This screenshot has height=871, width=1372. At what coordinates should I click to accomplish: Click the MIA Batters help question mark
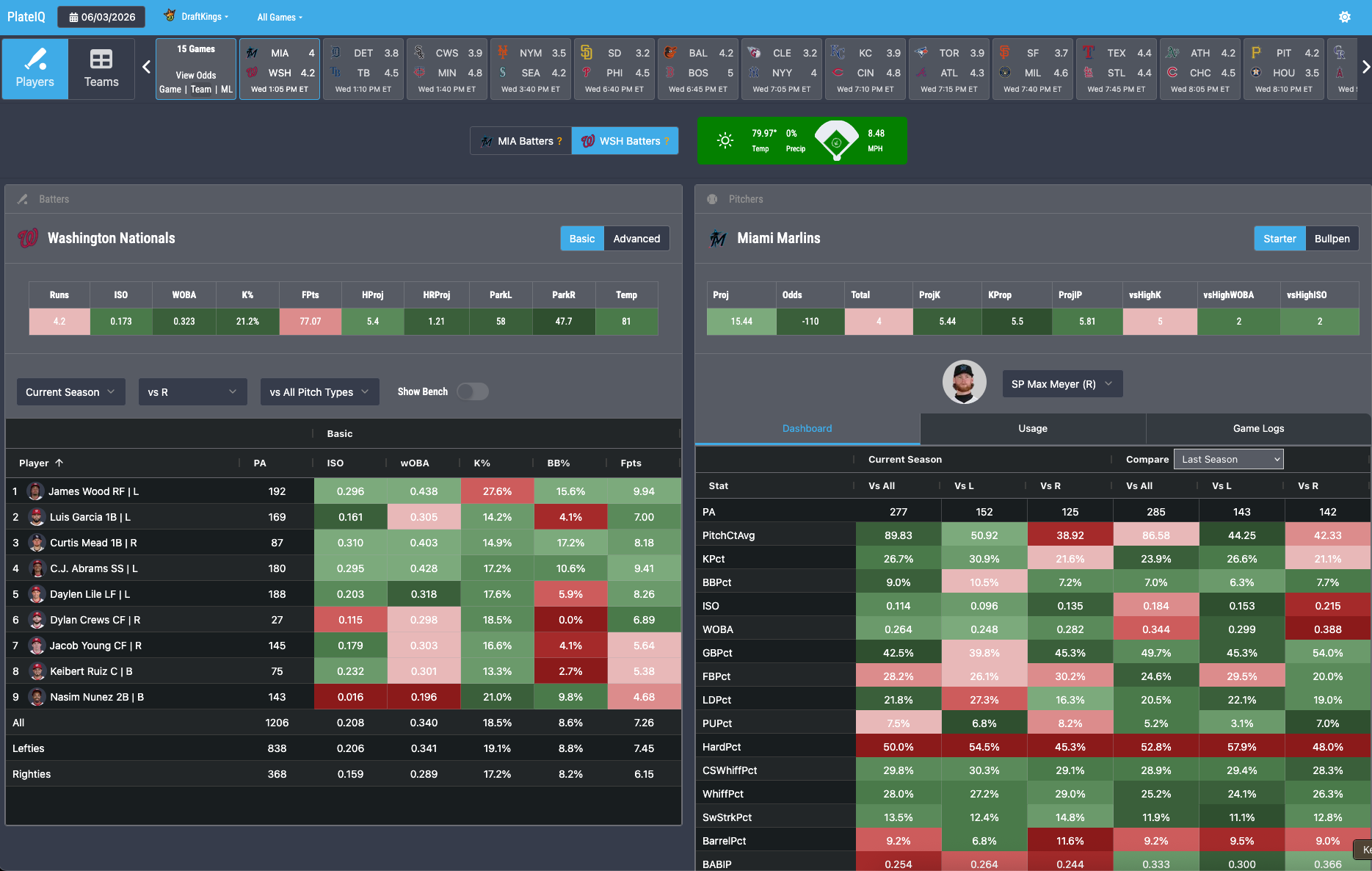(559, 141)
